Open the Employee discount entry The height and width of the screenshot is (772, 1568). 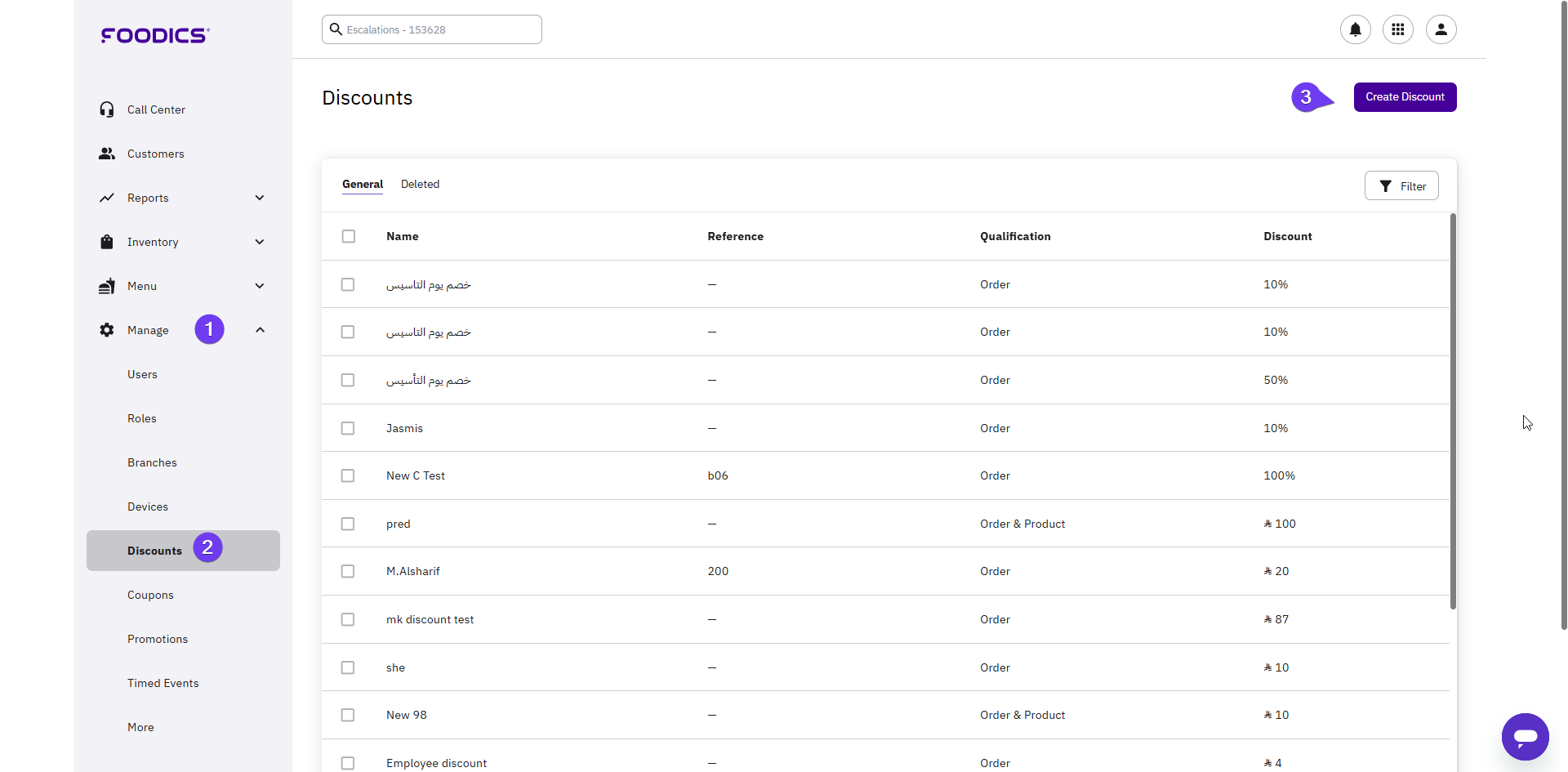point(437,763)
